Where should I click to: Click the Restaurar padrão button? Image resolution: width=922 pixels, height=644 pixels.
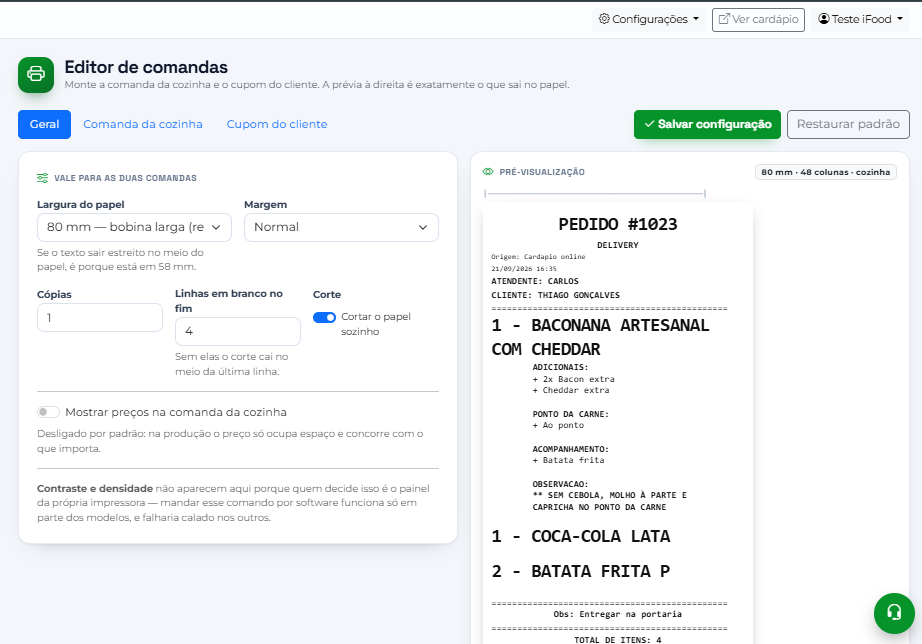click(848, 124)
